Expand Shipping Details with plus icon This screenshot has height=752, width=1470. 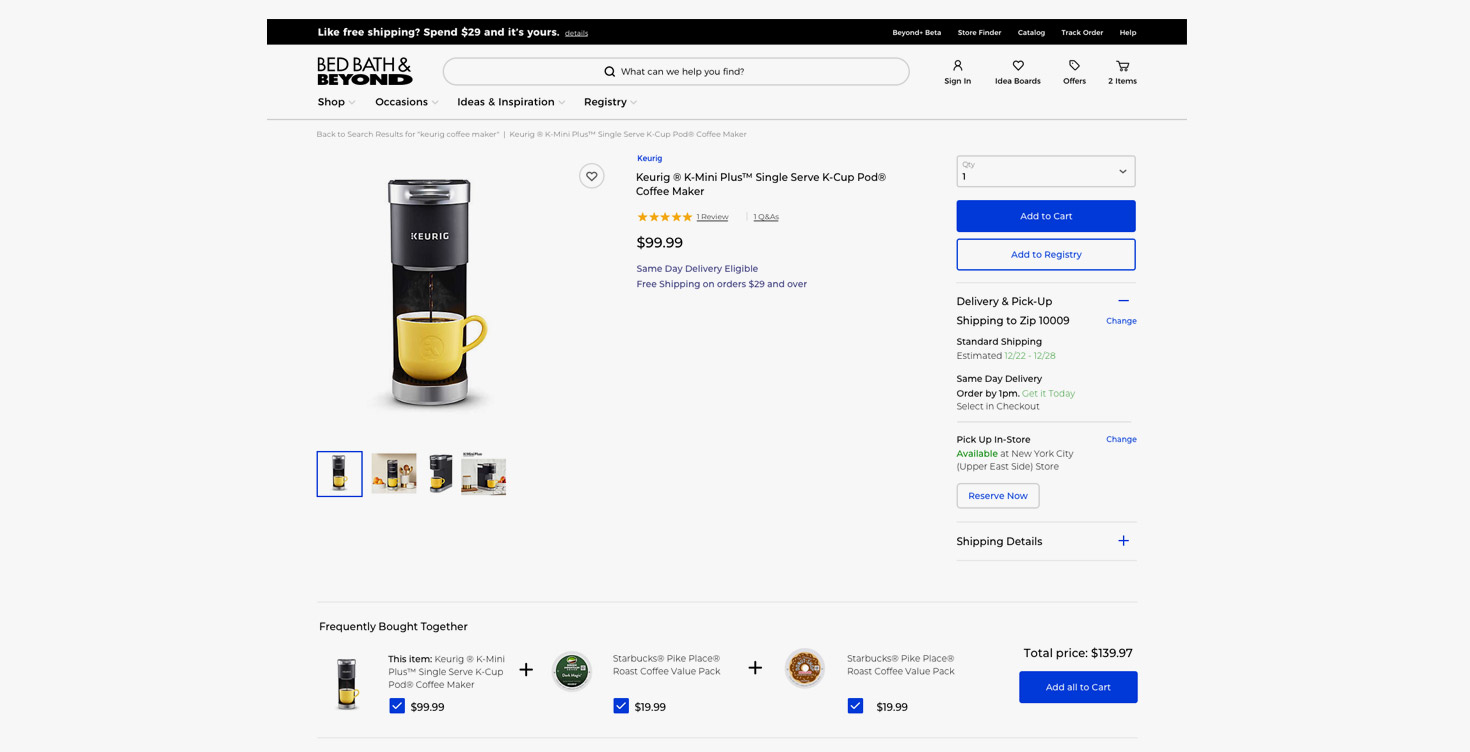pyautogui.click(x=1123, y=541)
